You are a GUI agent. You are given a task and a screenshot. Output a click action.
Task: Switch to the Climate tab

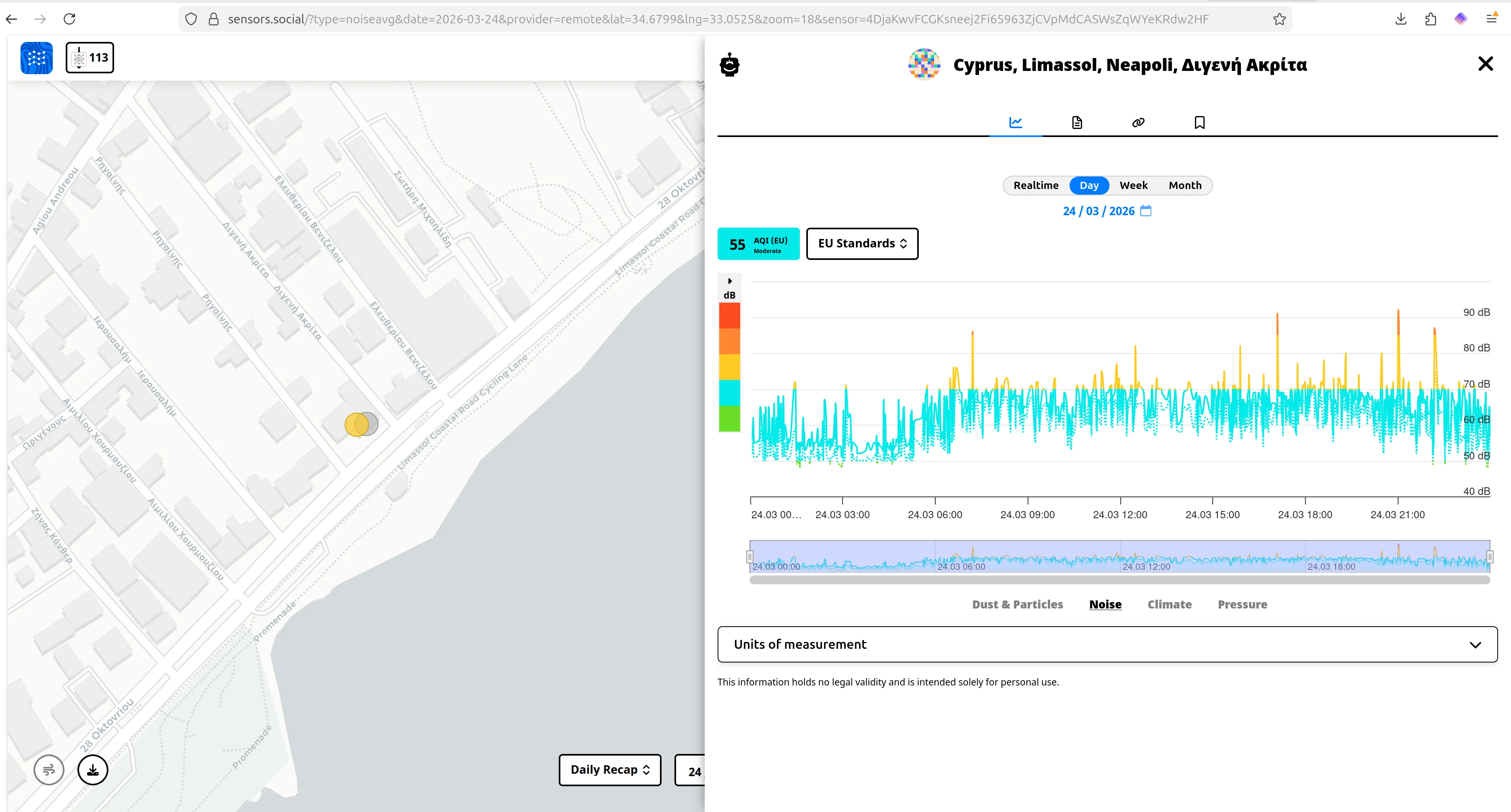pyautogui.click(x=1170, y=604)
